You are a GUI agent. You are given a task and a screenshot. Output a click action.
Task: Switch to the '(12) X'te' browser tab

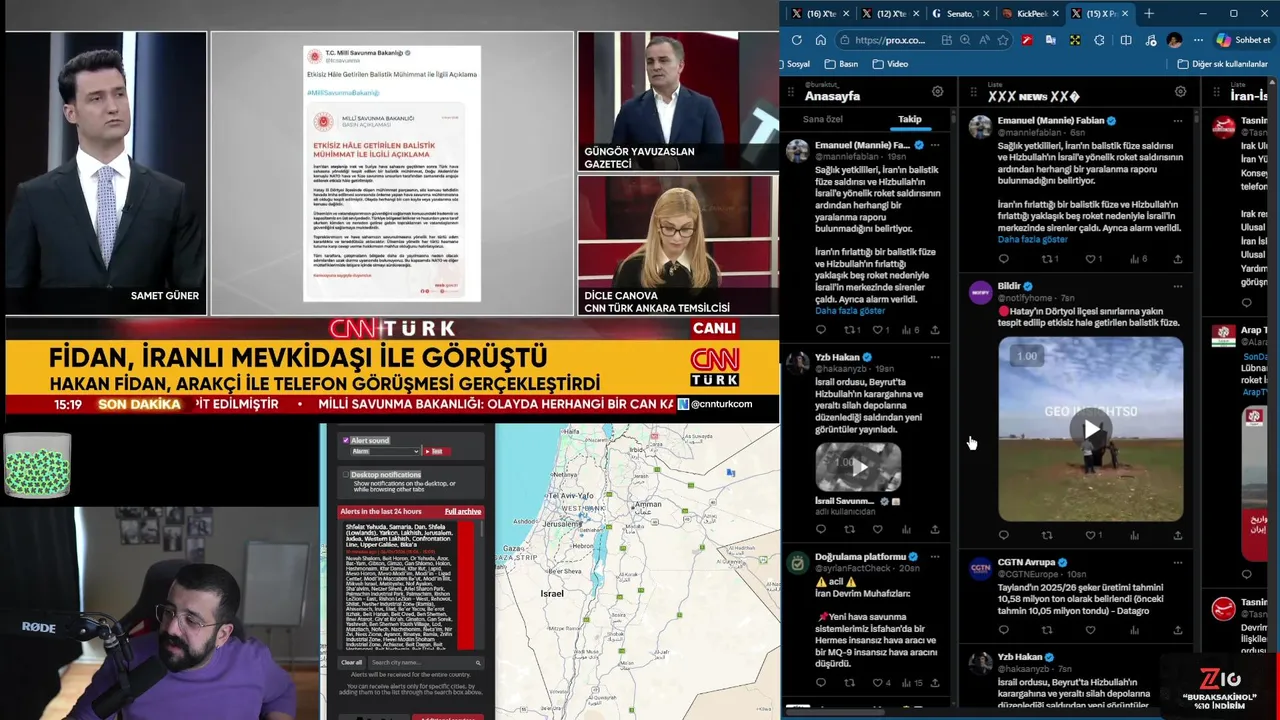(x=890, y=13)
